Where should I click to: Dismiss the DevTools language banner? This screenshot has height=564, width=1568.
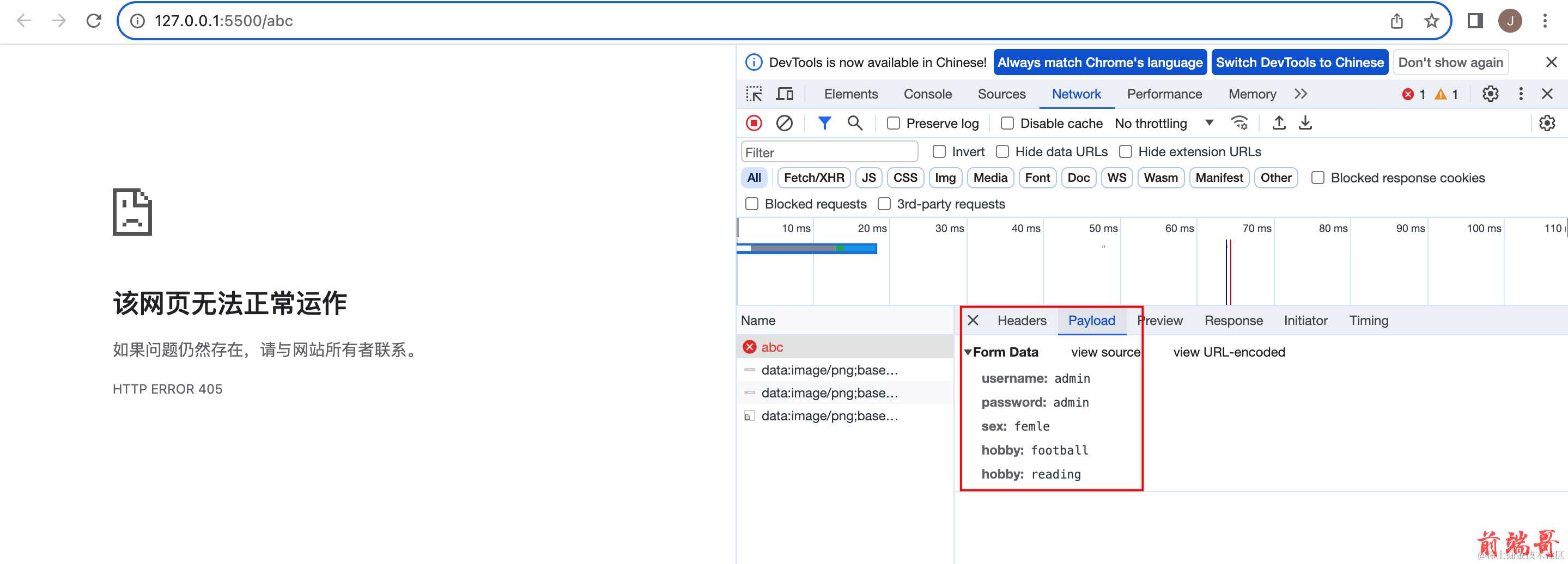1552,62
